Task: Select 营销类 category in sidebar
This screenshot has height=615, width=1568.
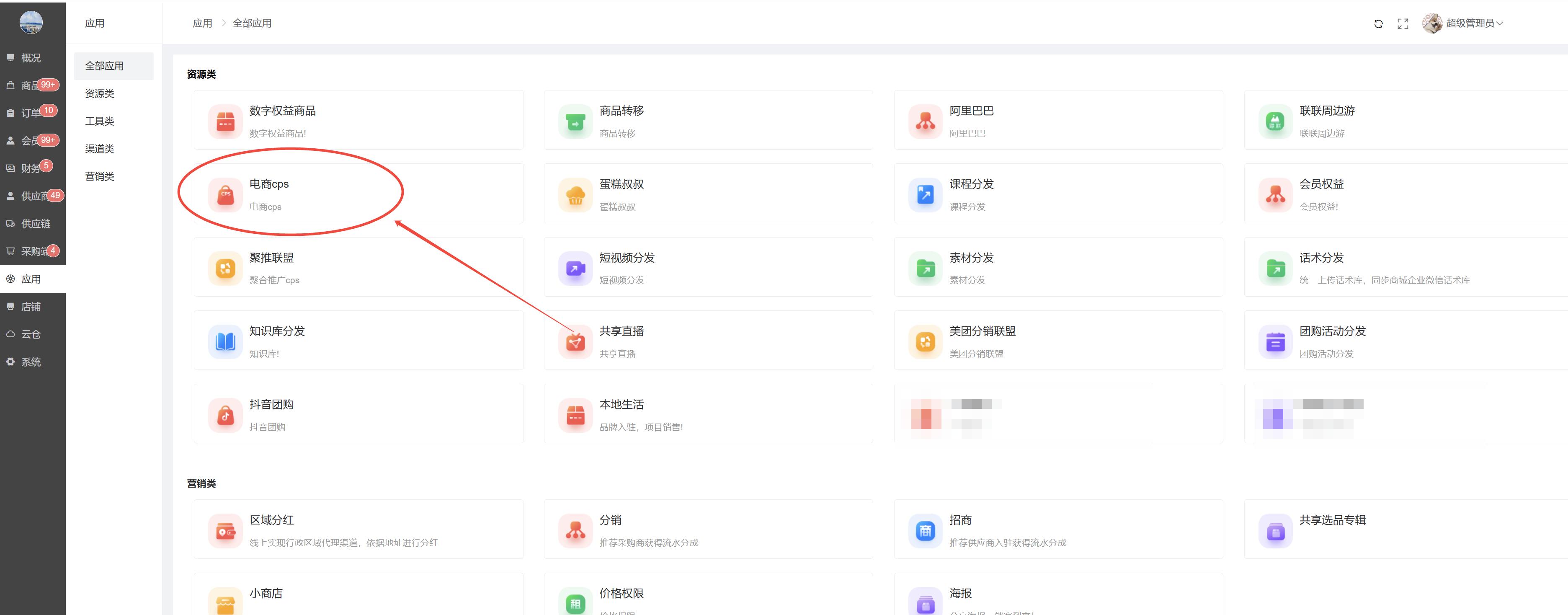Action: tap(100, 177)
